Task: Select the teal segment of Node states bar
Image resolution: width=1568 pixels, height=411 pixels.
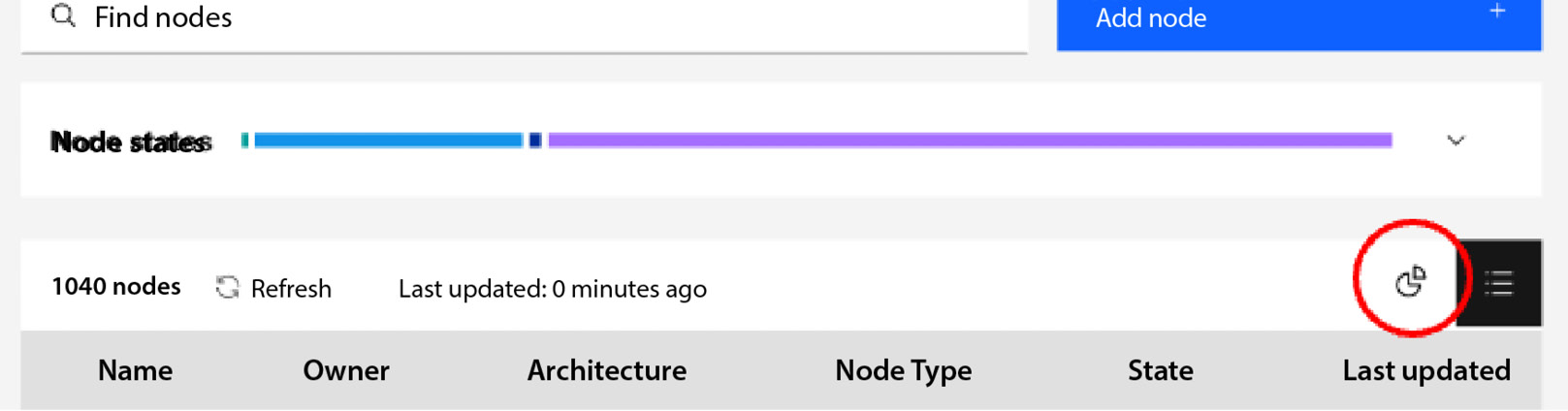Action: [x=245, y=141]
